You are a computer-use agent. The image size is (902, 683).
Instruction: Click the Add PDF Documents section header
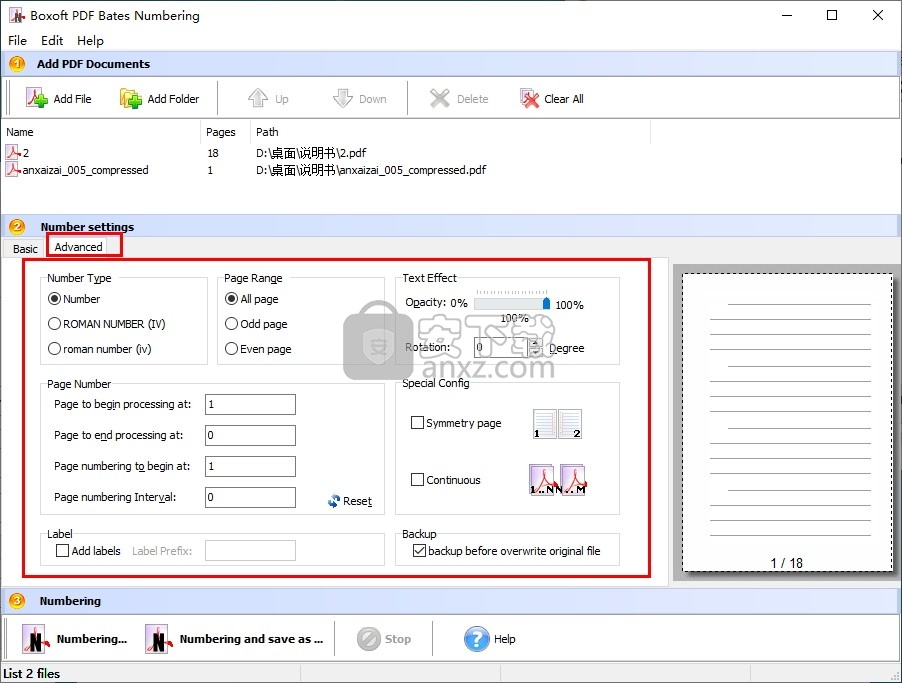coord(450,64)
